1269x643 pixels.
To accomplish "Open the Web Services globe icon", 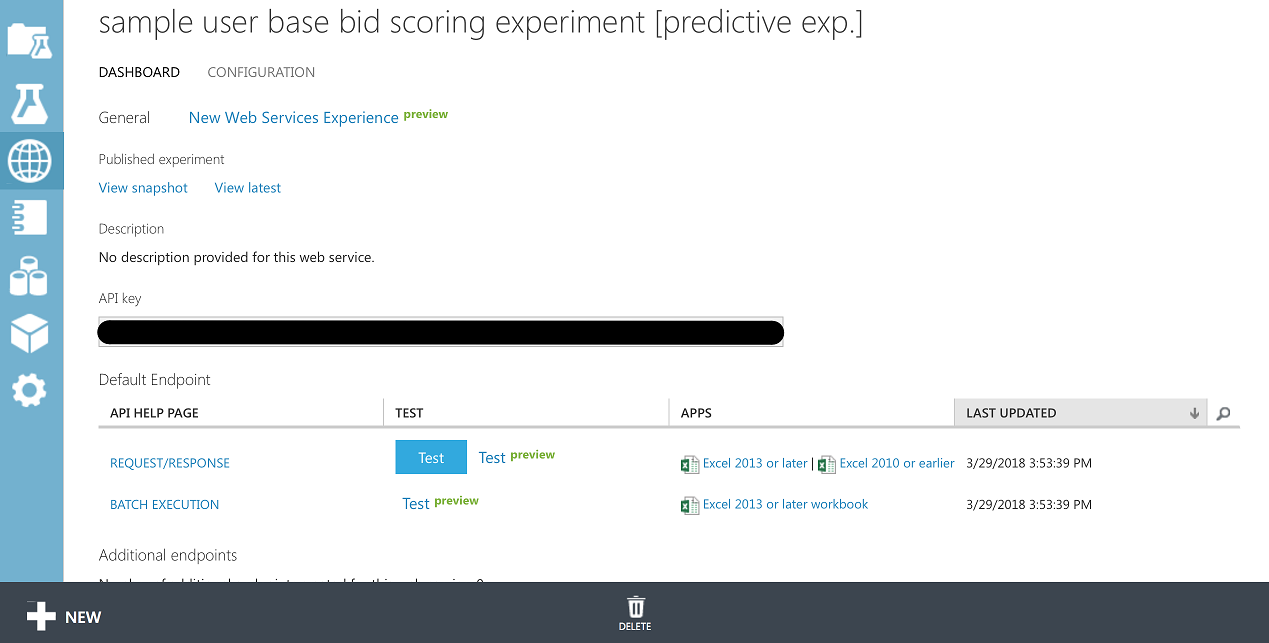I will (31, 160).
